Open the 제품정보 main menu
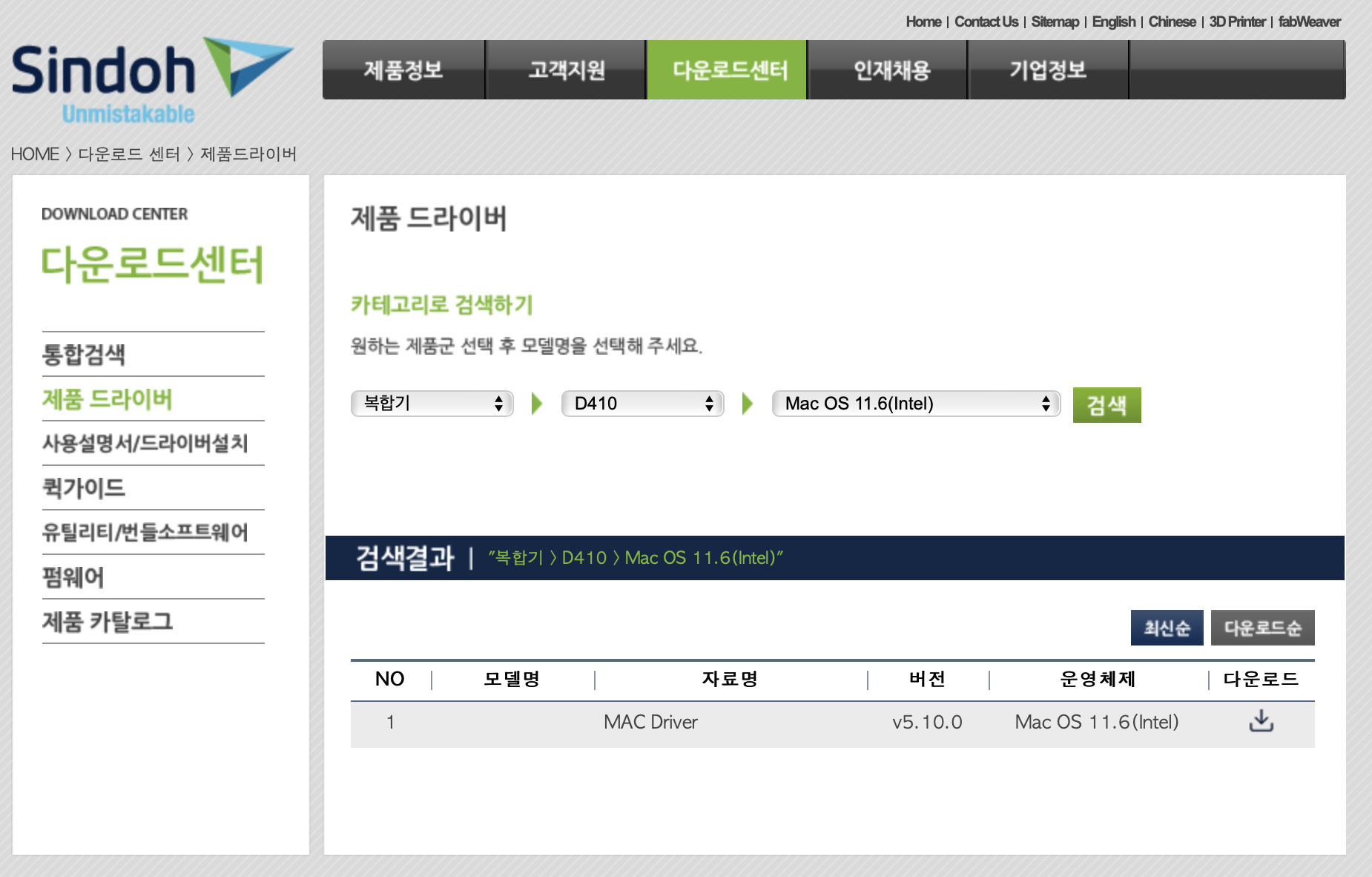 pos(403,70)
